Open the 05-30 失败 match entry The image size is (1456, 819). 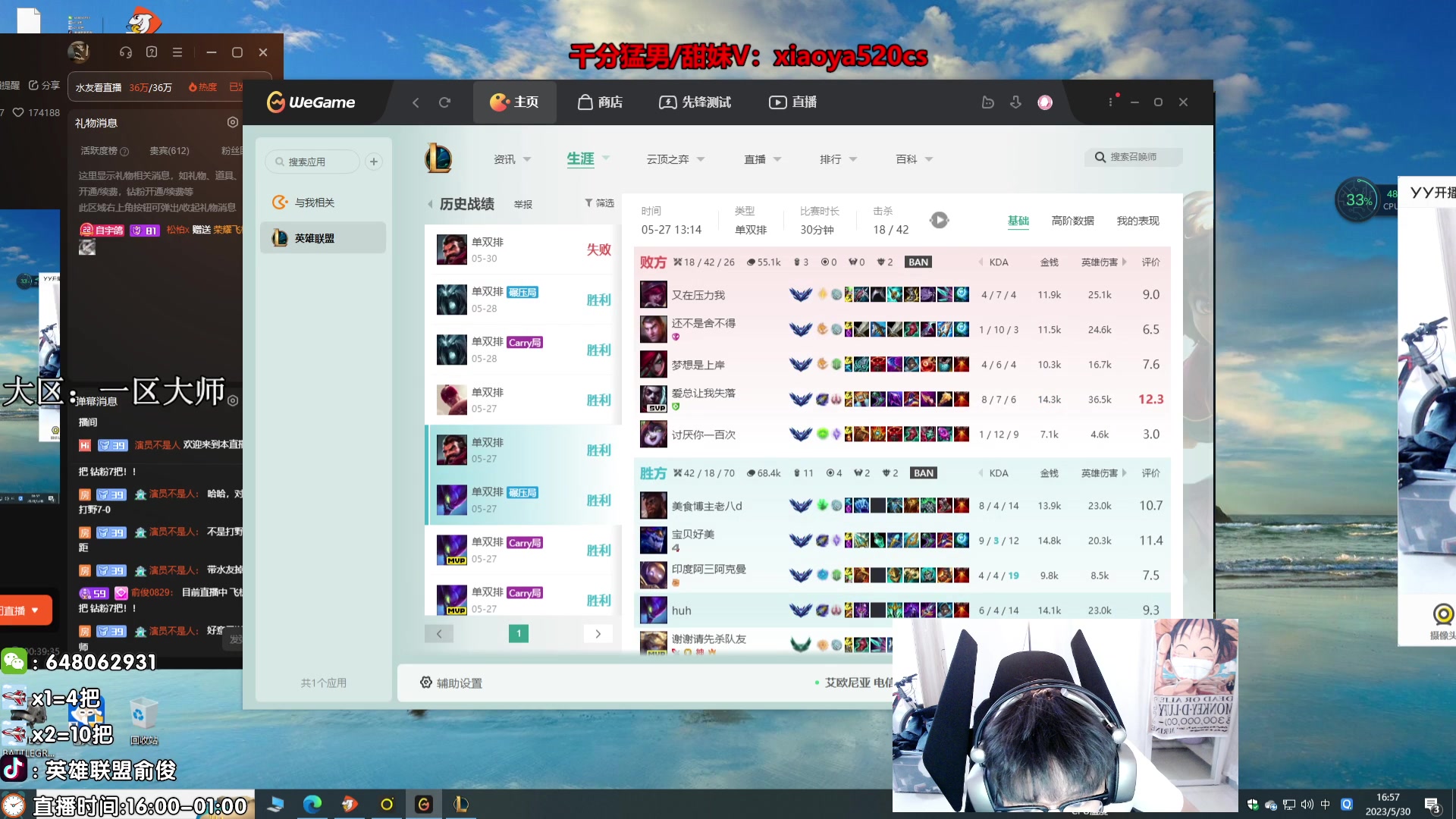523,249
